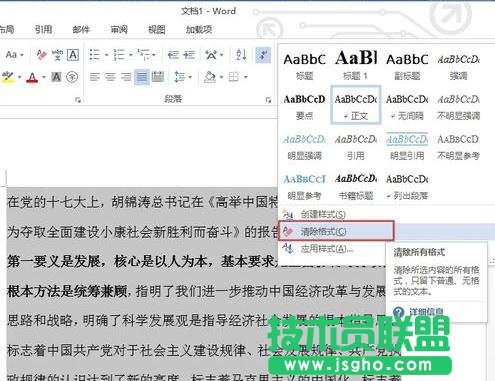Viewport: 495px width, 381px height.
Task: Click the Distributed alignment icon
Action: pos(158,77)
